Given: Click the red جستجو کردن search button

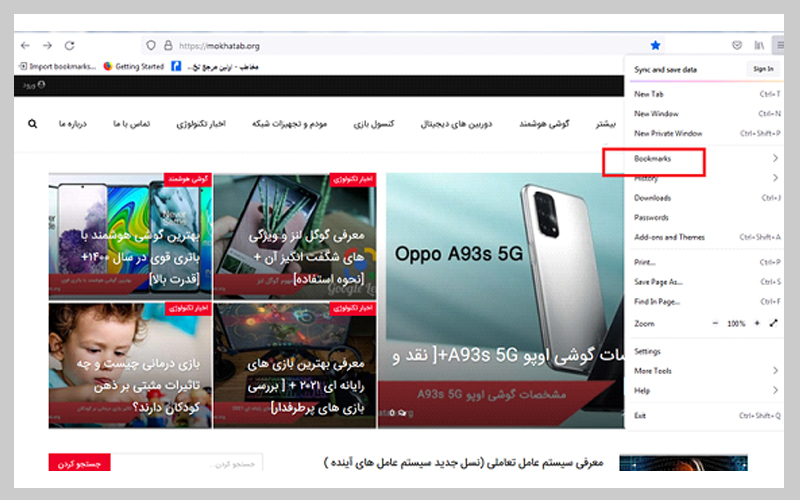Looking at the screenshot, I should click(x=80, y=463).
